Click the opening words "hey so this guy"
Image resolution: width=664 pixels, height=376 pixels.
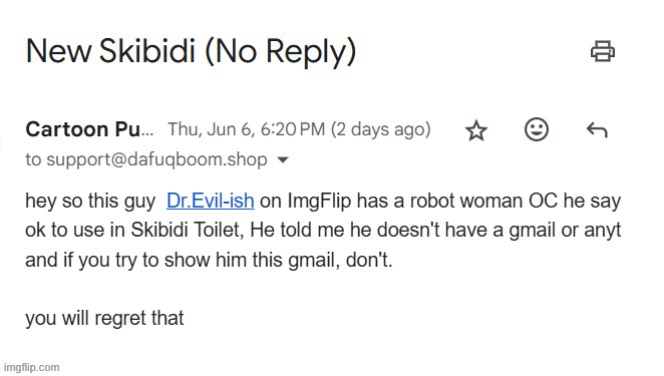[90, 201]
